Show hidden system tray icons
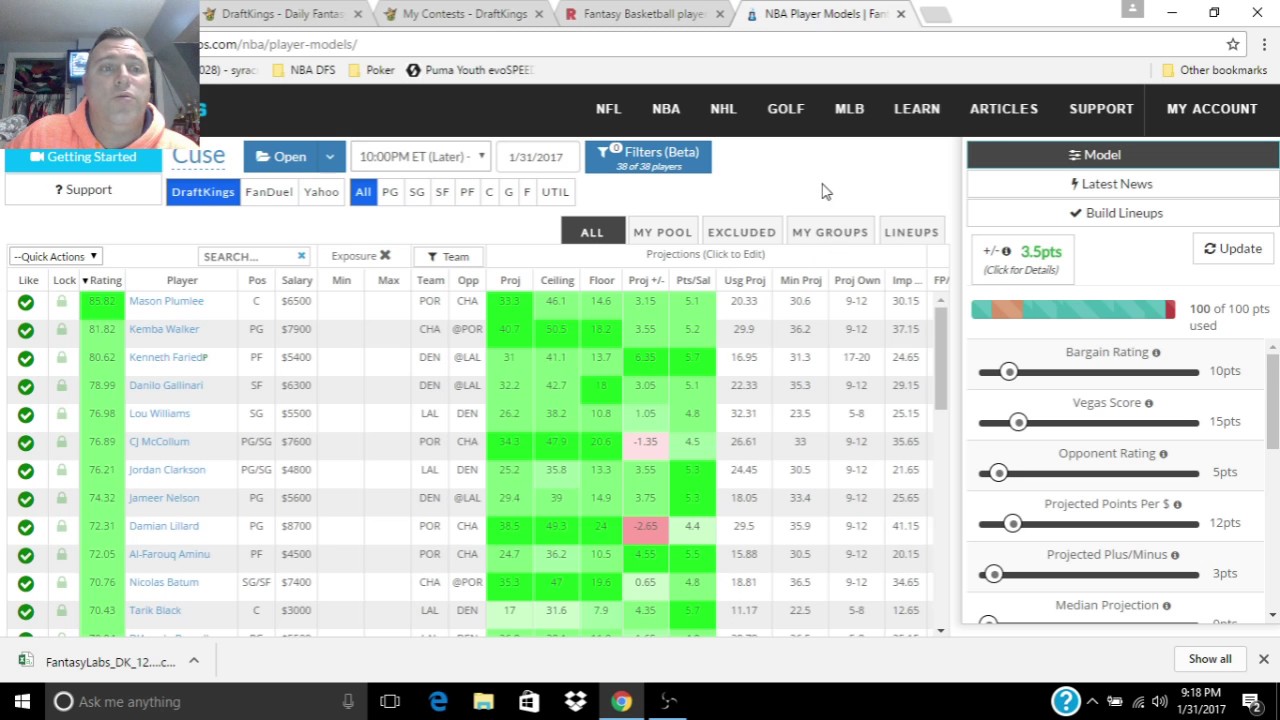1280x720 pixels. click(1092, 702)
